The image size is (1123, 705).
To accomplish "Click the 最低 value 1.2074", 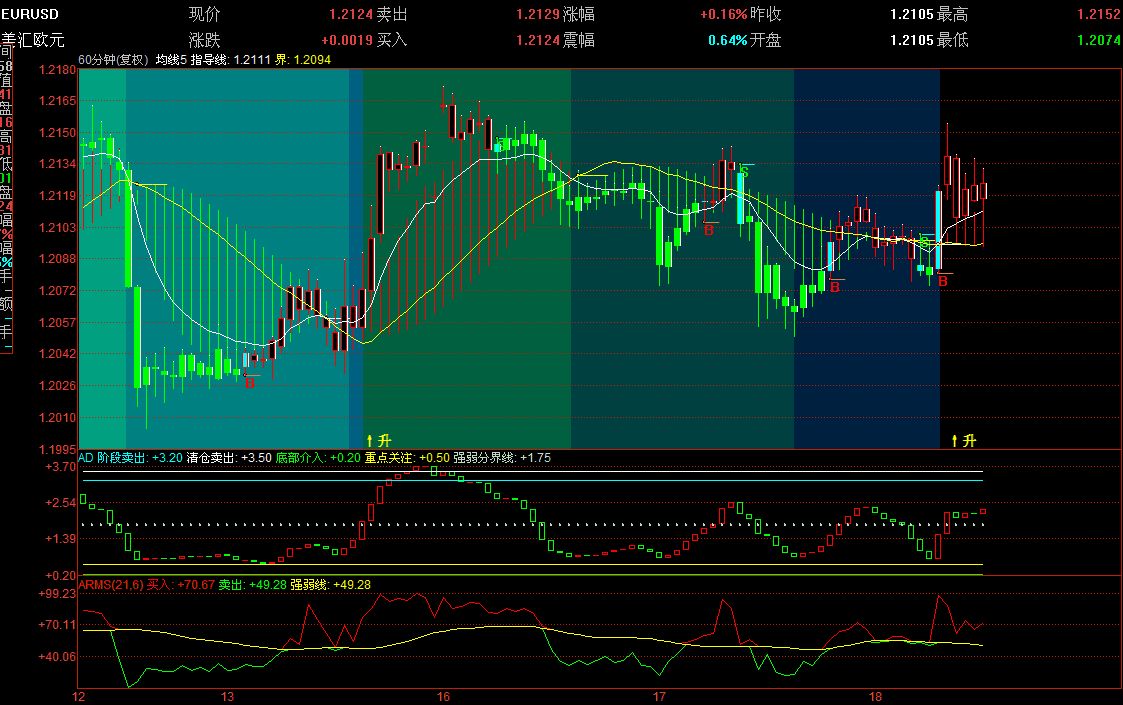I will [x=1099, y=40].
